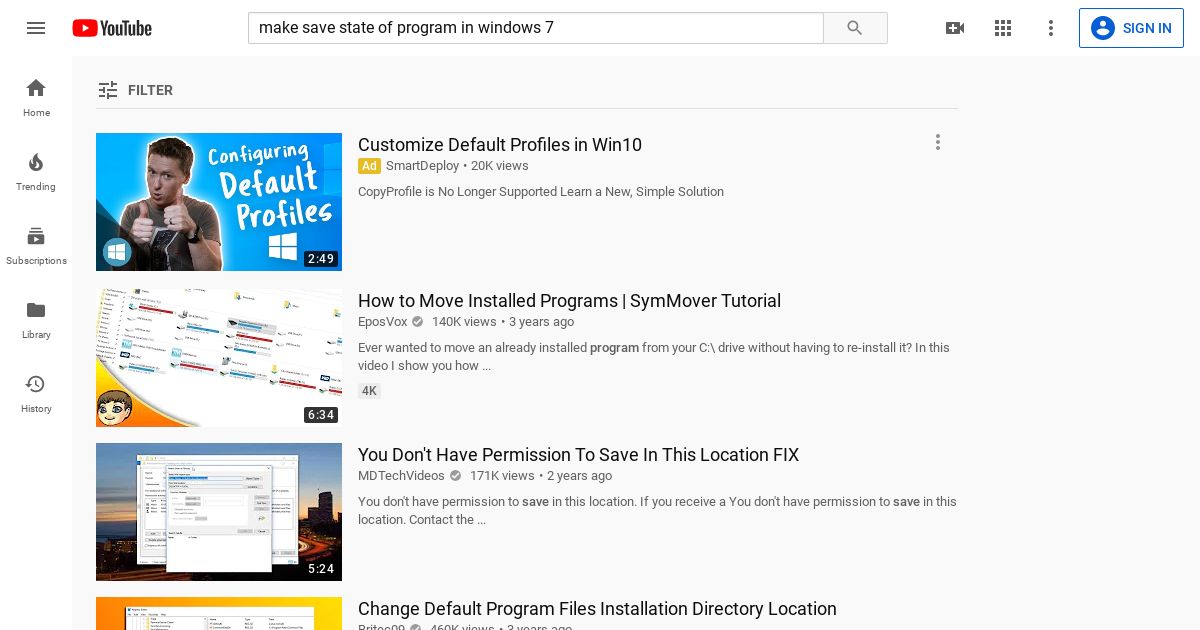This screenshot has width=1200, height=630.
Task: Open Subscriptions in the sidebar
Action: click(36, 246)
